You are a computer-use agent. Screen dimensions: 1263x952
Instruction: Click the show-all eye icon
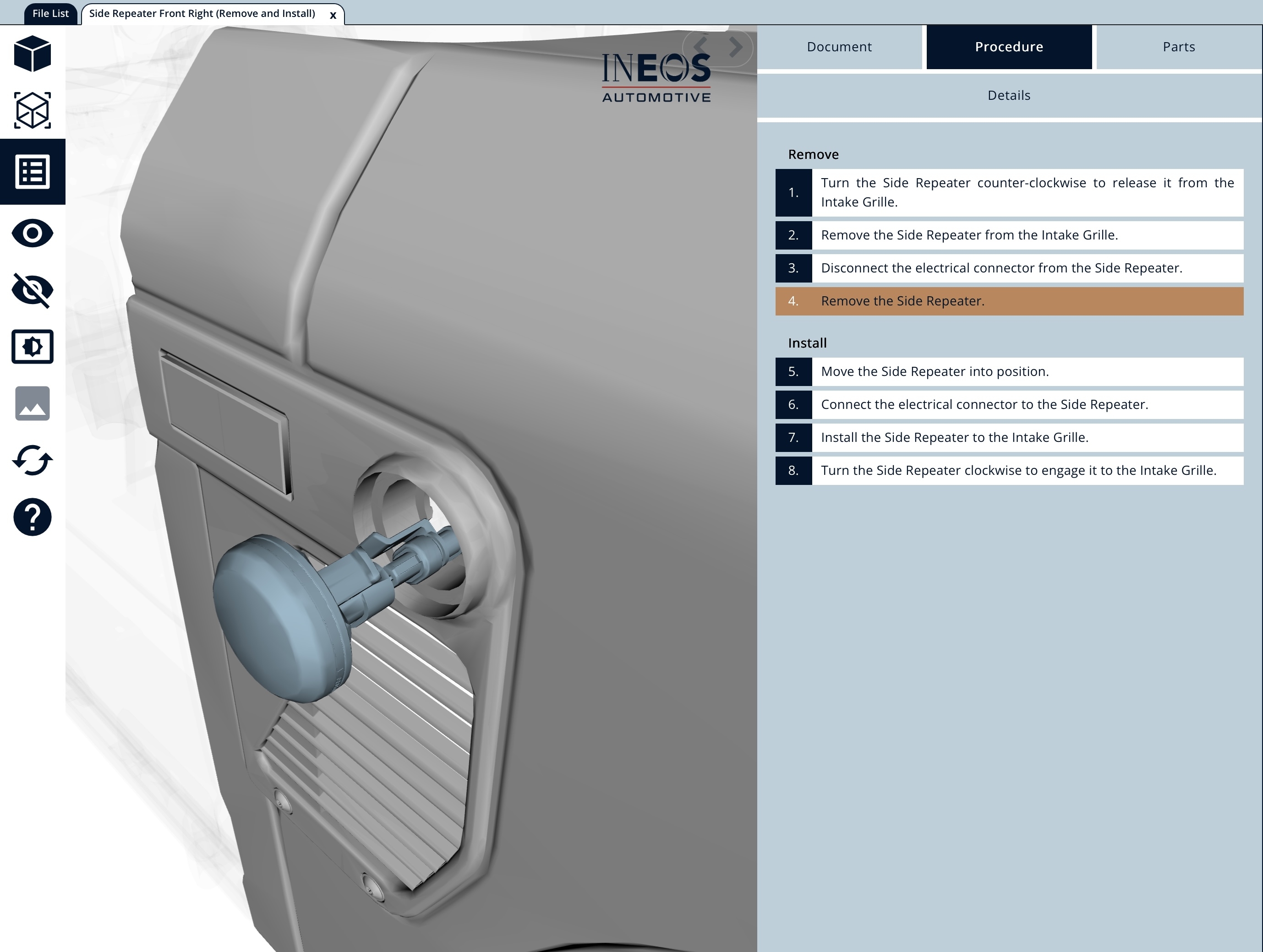(33, 233)
